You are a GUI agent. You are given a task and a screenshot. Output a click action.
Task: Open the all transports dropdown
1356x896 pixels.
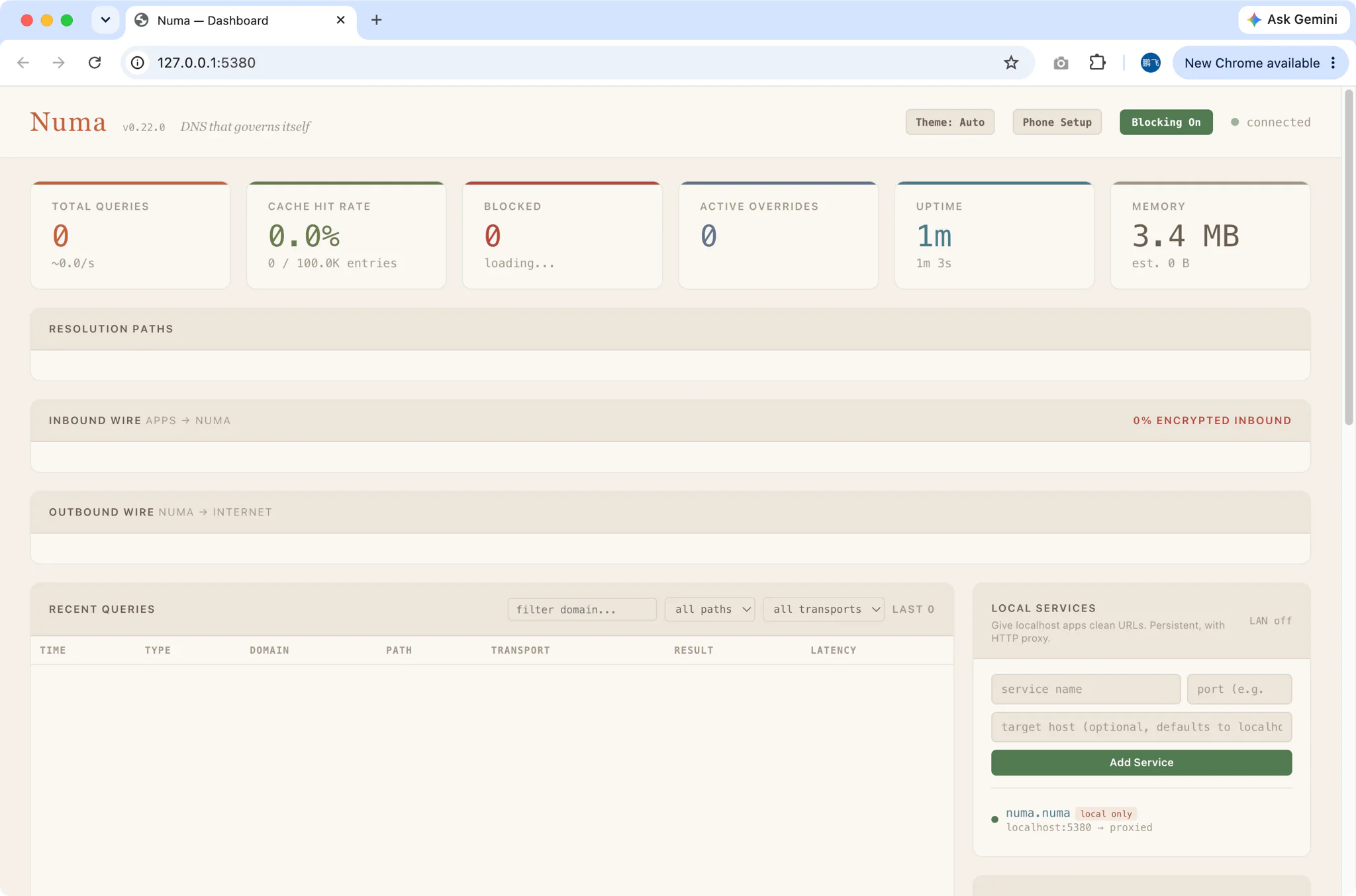(x=824, y=609)
